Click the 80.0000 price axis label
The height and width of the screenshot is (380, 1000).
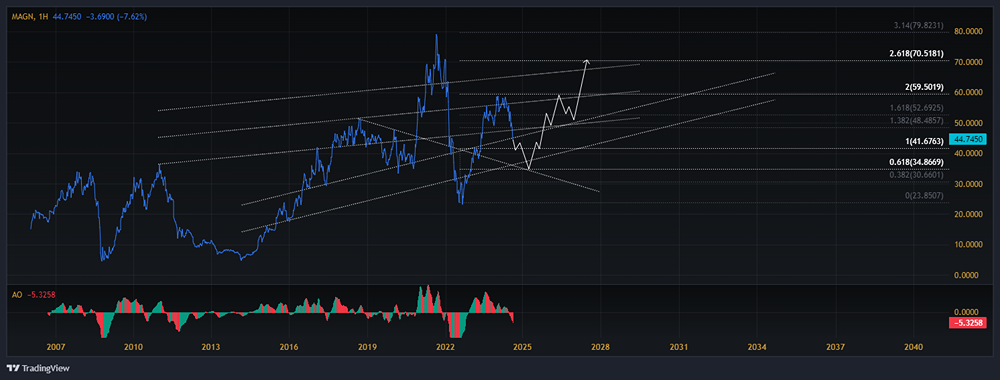click(967, 31)
